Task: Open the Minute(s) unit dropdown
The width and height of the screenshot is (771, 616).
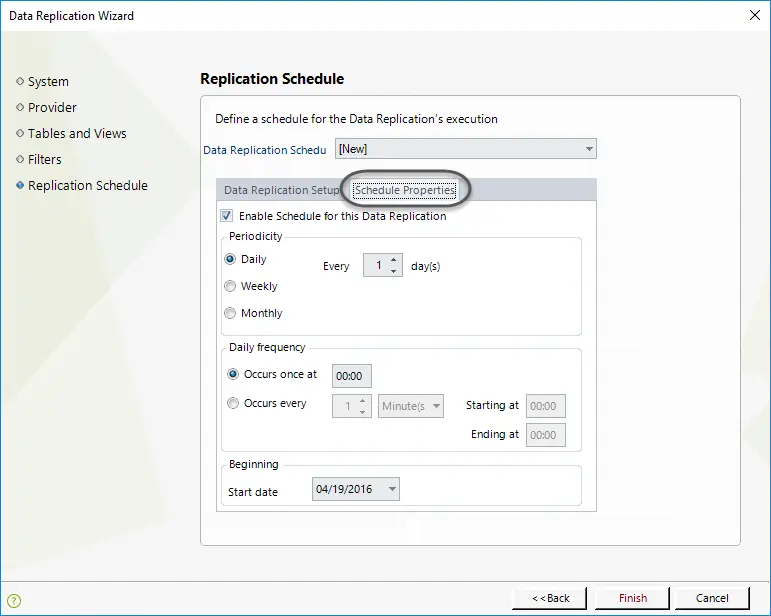Action: pos(411,406)
